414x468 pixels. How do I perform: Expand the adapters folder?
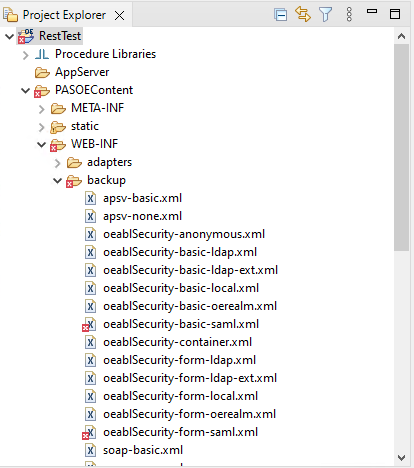click(58, 163)
